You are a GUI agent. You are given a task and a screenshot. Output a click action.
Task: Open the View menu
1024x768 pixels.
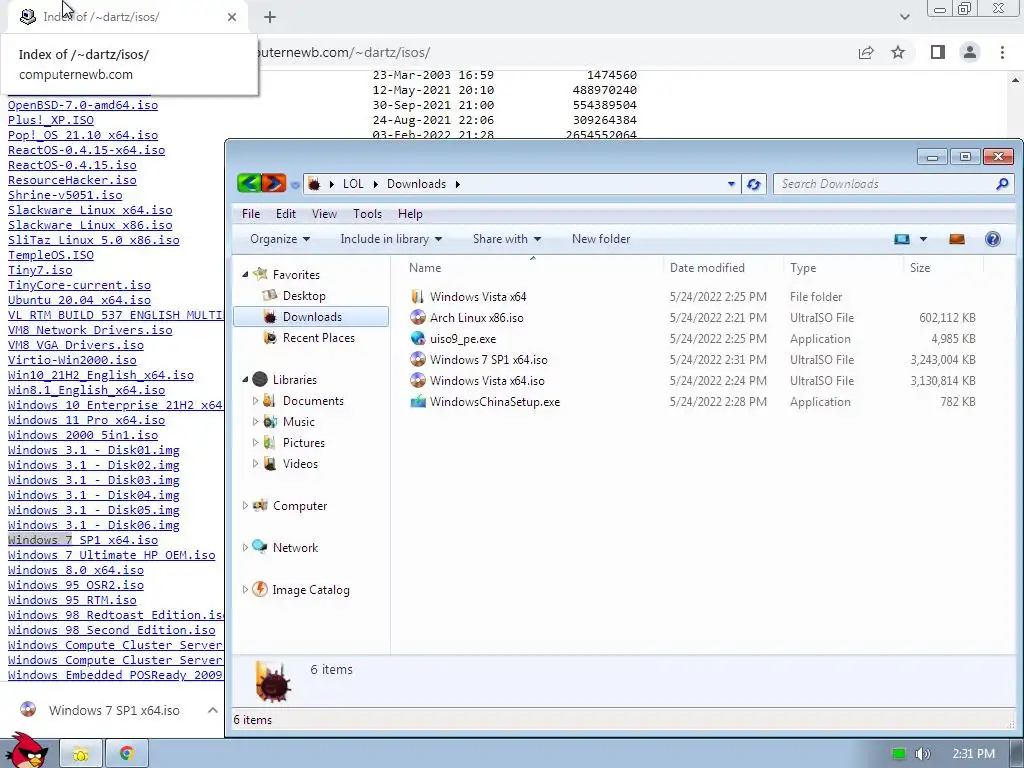click(325, 214)
